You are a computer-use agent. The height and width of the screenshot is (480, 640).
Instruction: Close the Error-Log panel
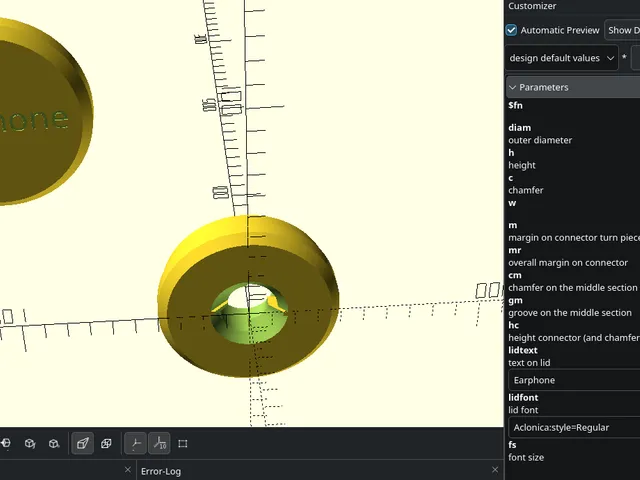tap(495, 470)
